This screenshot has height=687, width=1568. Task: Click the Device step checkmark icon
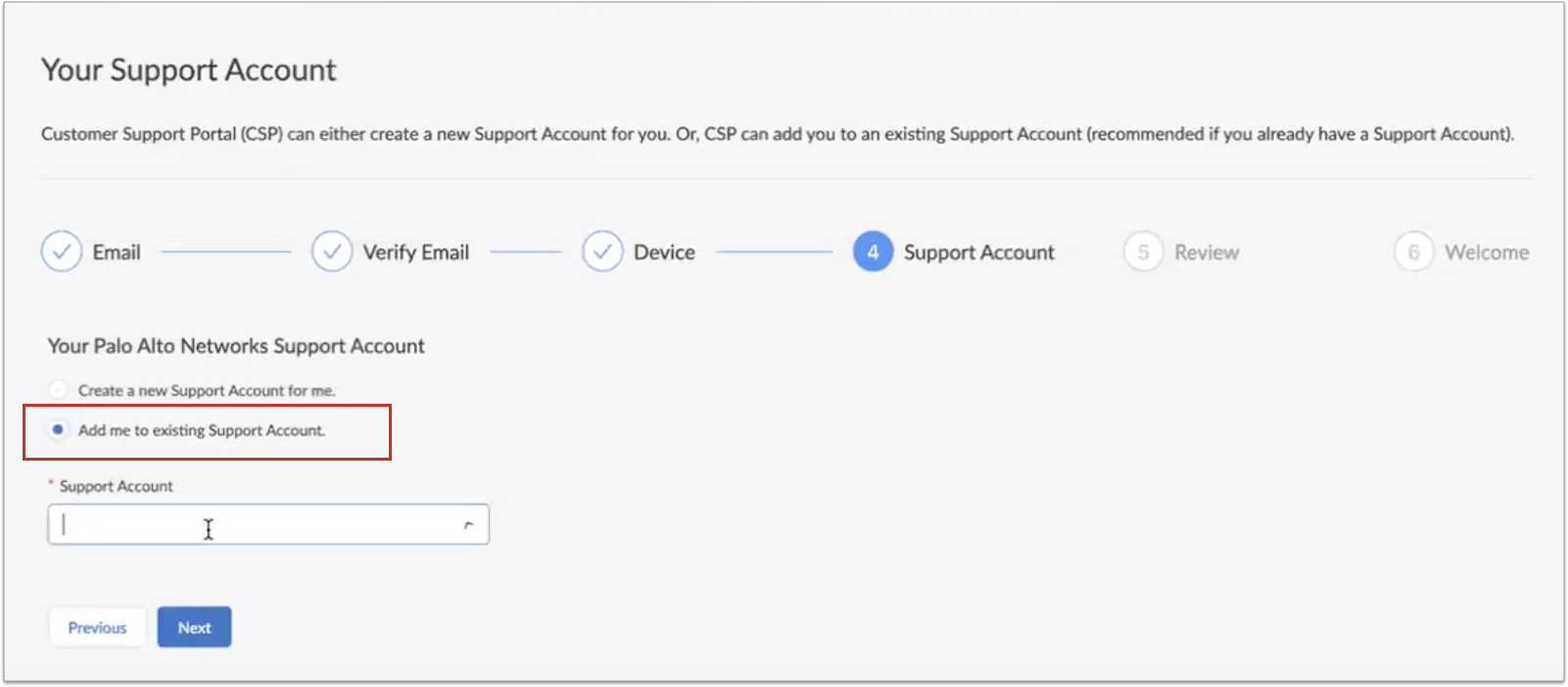[602, 252]
